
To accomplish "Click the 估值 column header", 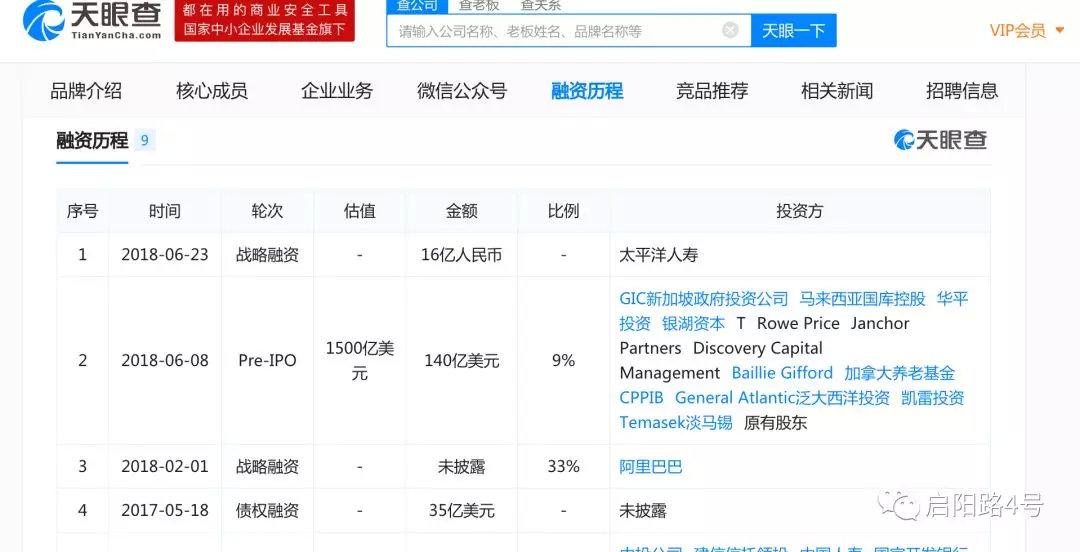I will pyautogui.click(x=360, y=211).
